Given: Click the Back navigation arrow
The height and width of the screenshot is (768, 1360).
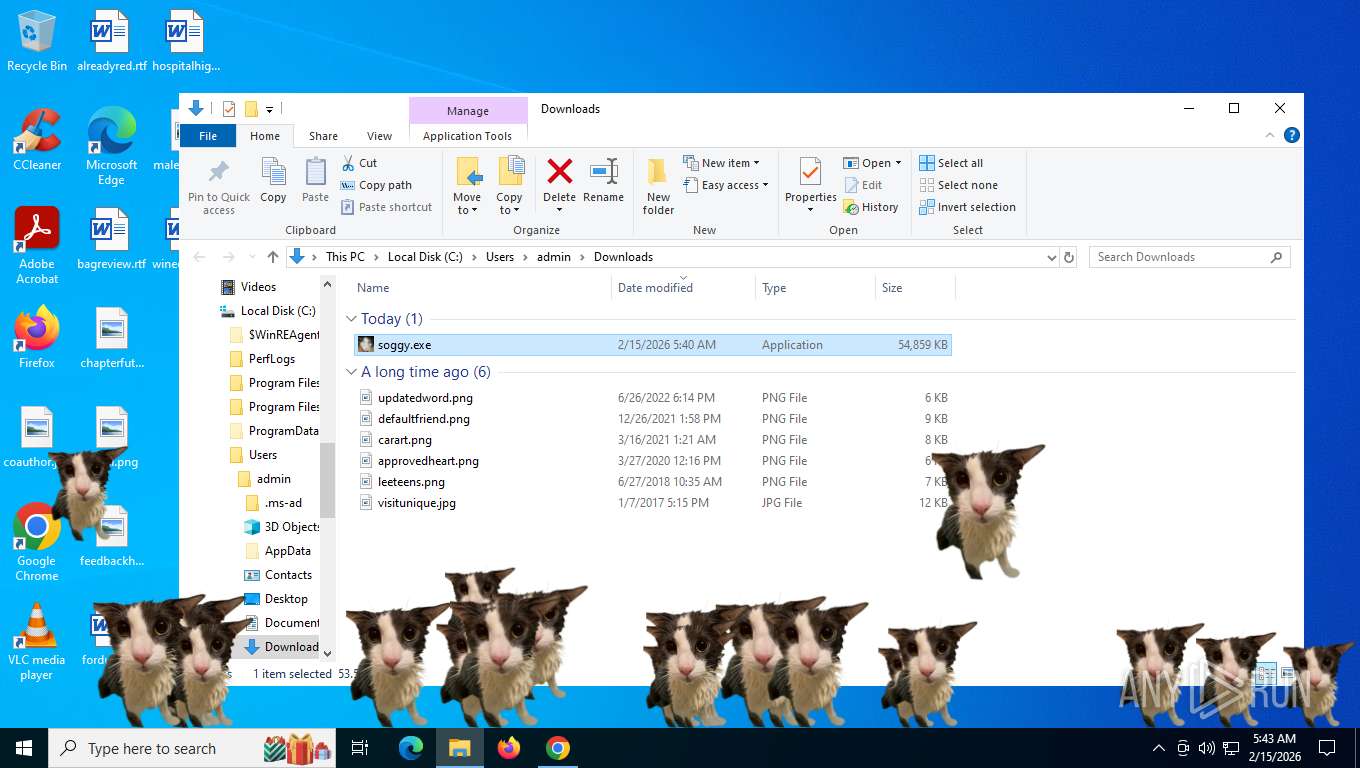Looking at the screenshot, I should (x=200, y=257).
